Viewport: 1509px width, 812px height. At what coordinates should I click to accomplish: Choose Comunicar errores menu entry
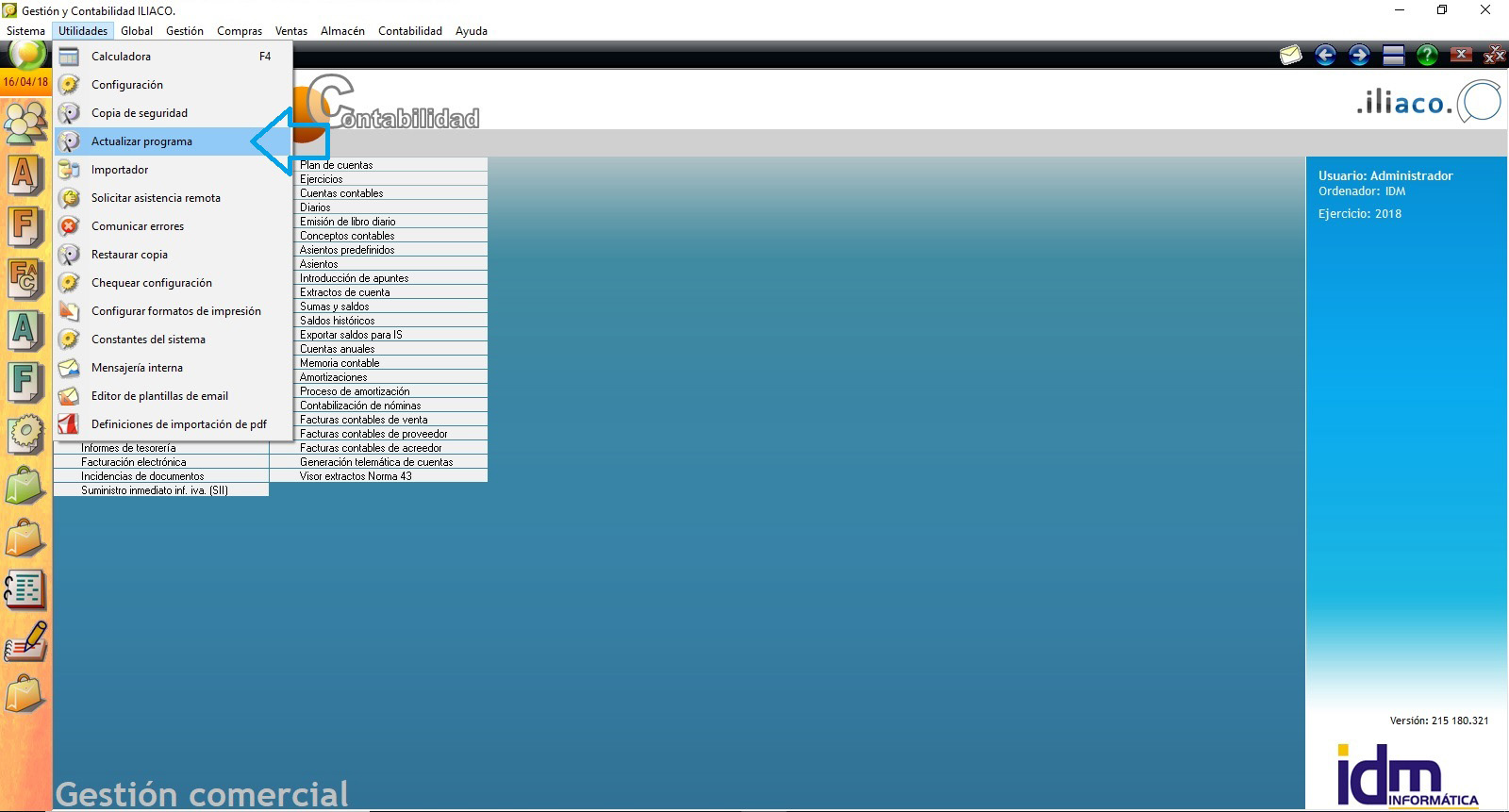click(x=174, y=226)
